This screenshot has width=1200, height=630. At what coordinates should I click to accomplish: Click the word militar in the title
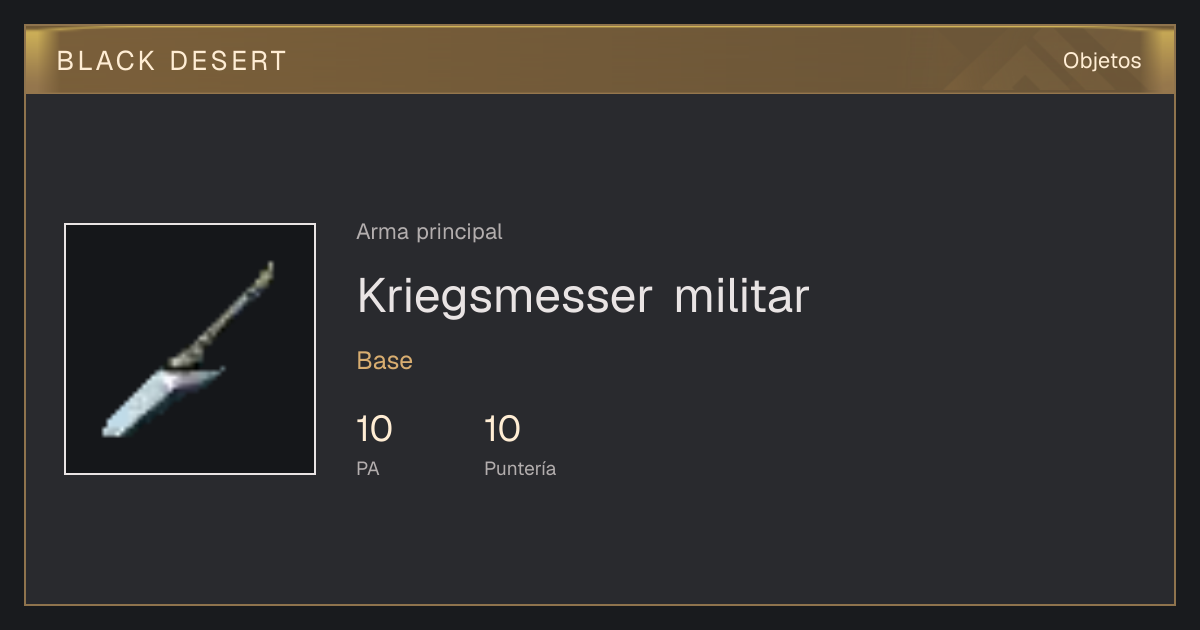click(x=741, y=296)
